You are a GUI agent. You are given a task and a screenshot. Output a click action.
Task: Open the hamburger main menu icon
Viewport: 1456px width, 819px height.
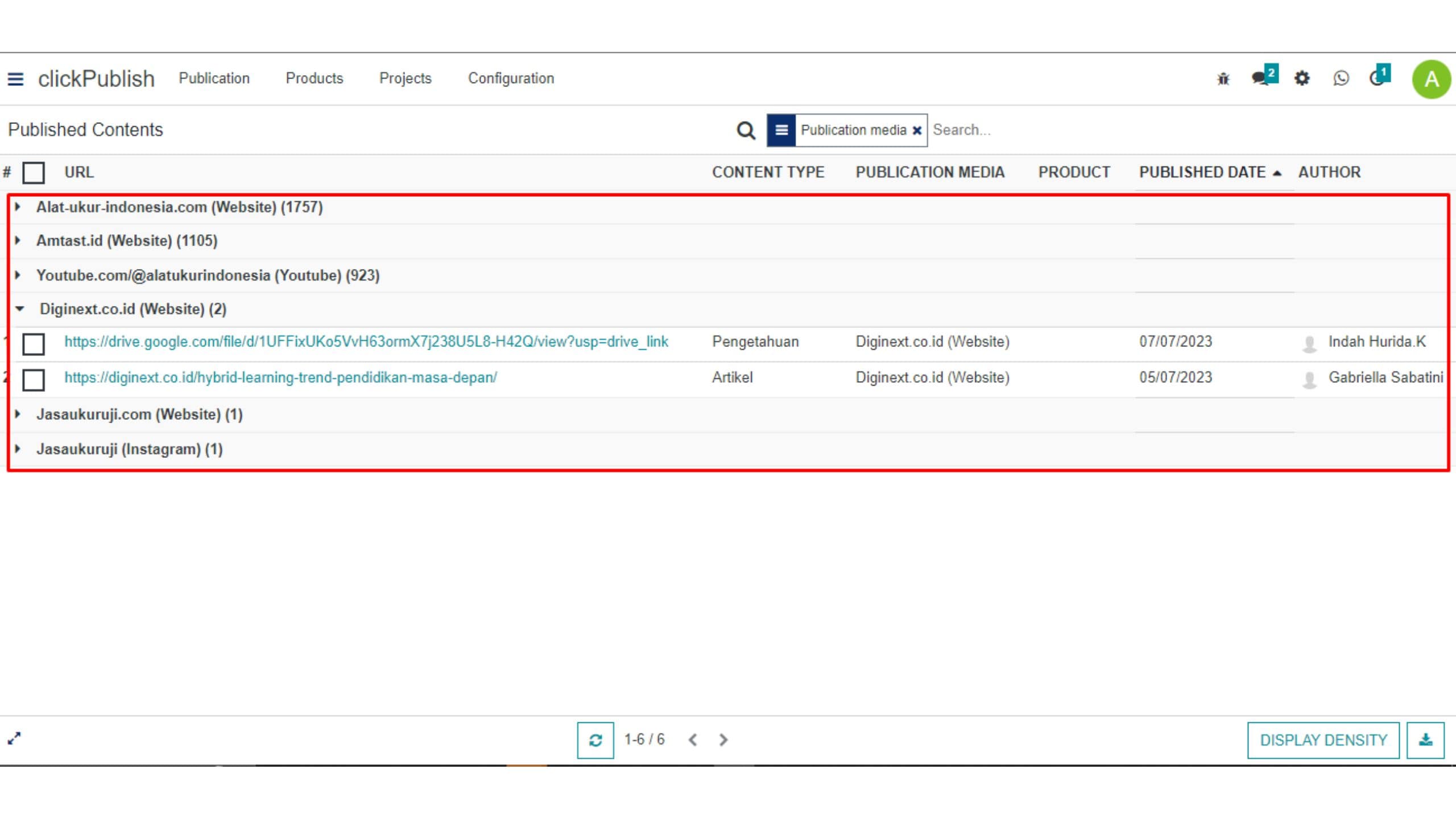[15, 79]
